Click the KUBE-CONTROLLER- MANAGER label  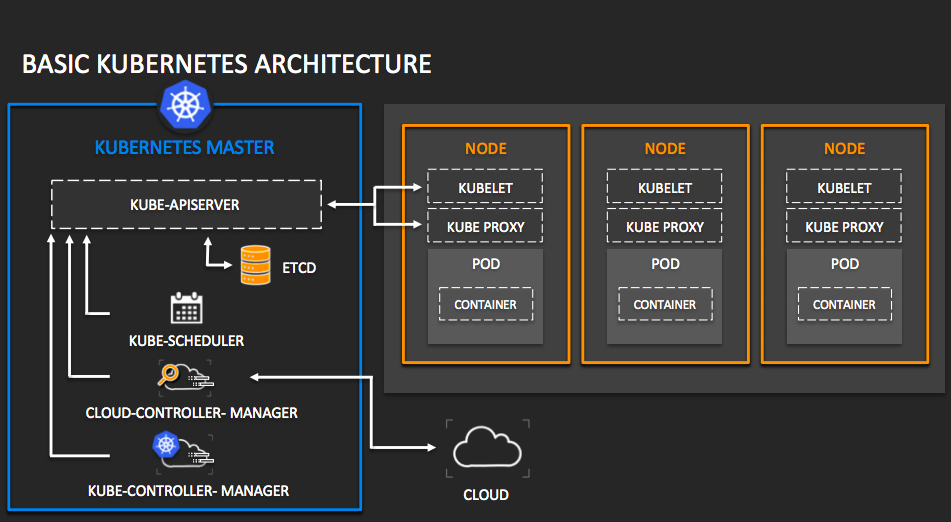tap(189, 490)
